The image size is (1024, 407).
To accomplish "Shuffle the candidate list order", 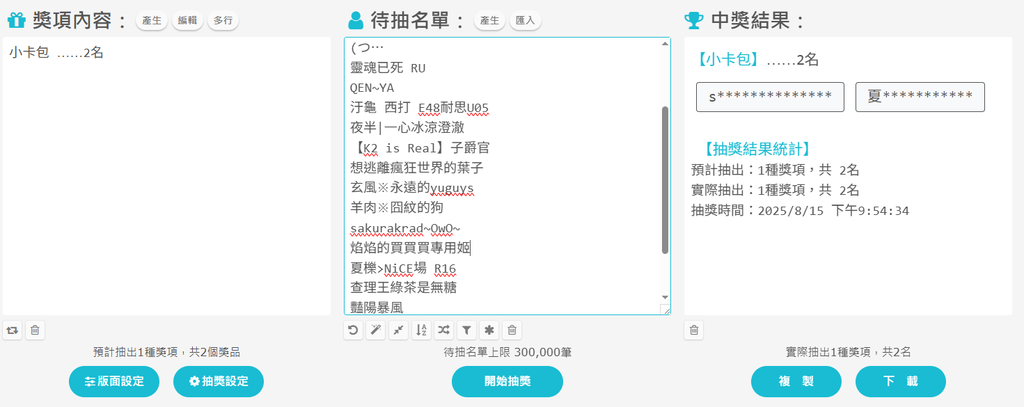I will coord(443,329).
